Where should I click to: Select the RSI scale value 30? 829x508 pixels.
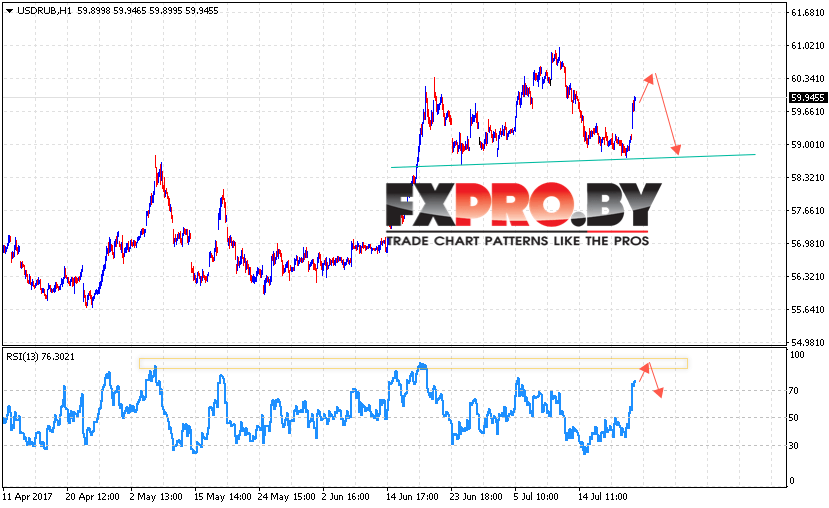pyautogui.click(x=794, y=446)
